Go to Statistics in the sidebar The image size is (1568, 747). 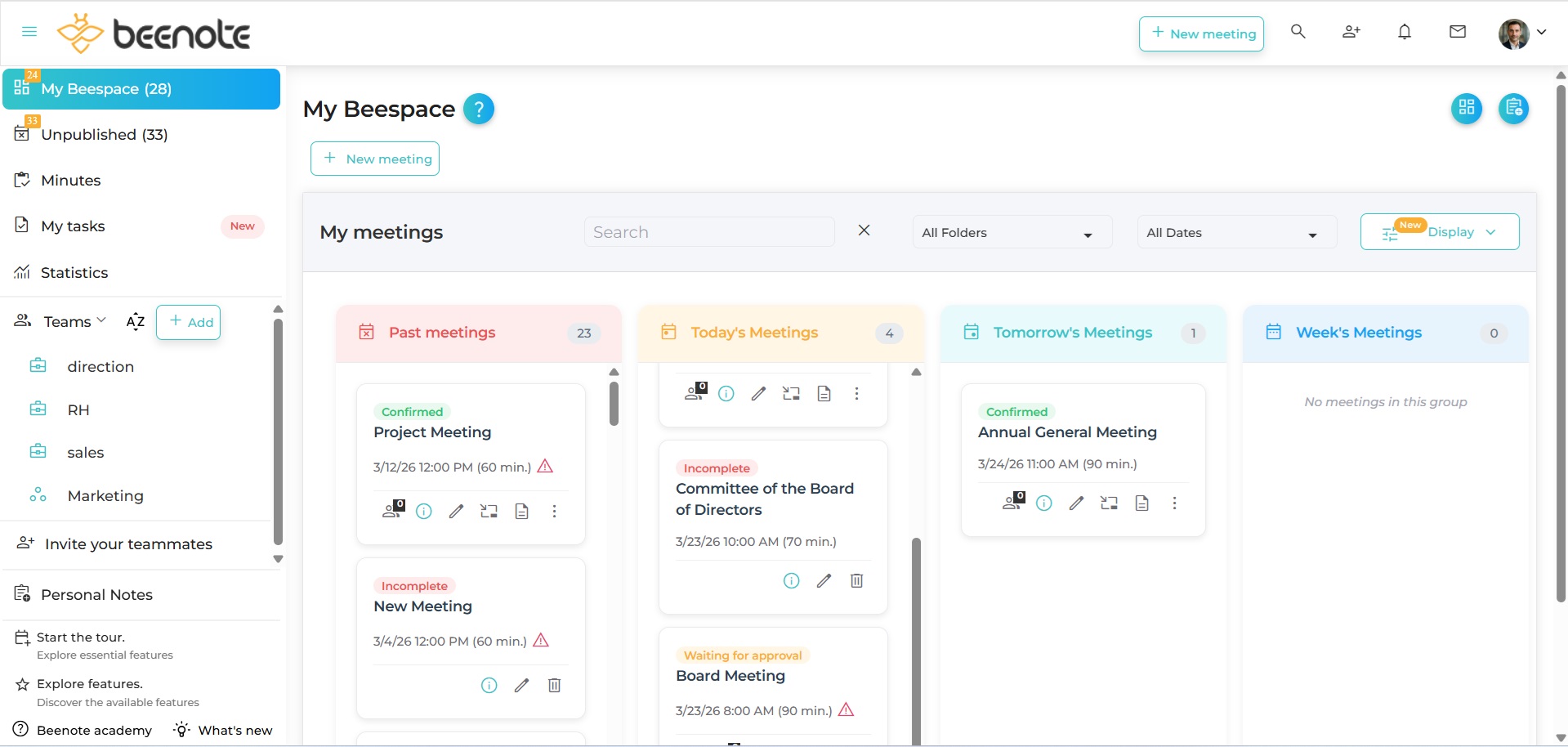click(x=74, y=273)
